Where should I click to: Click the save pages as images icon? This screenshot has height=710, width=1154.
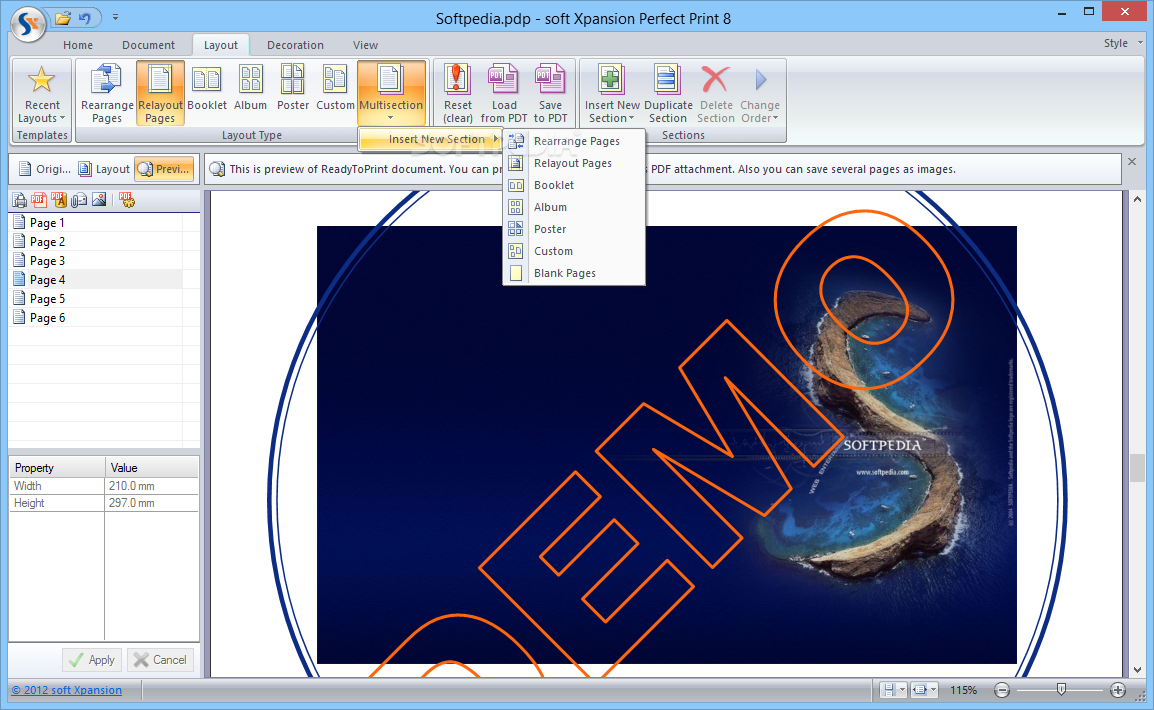(x=99, y=200)
